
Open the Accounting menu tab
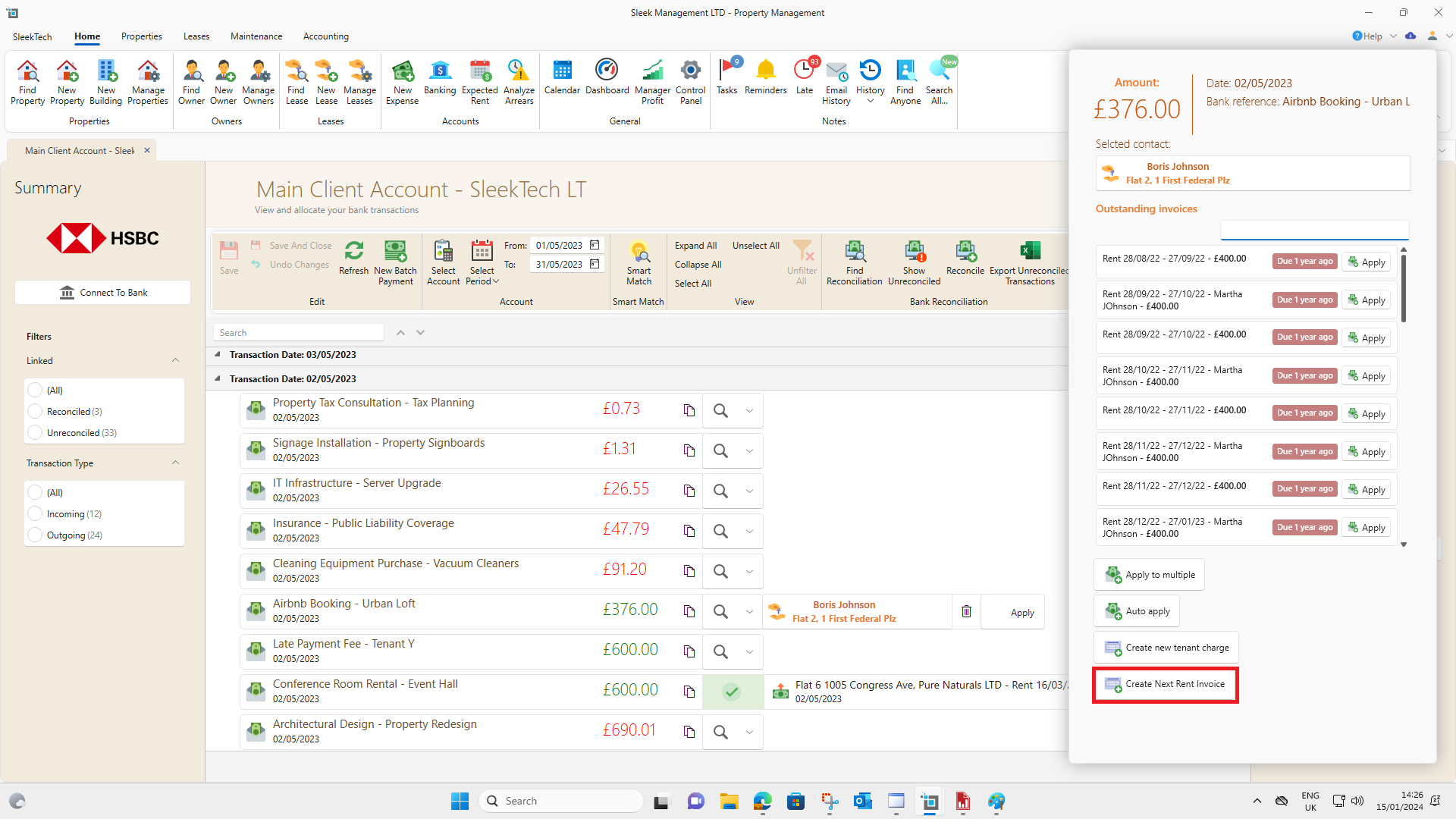point(325,36)
